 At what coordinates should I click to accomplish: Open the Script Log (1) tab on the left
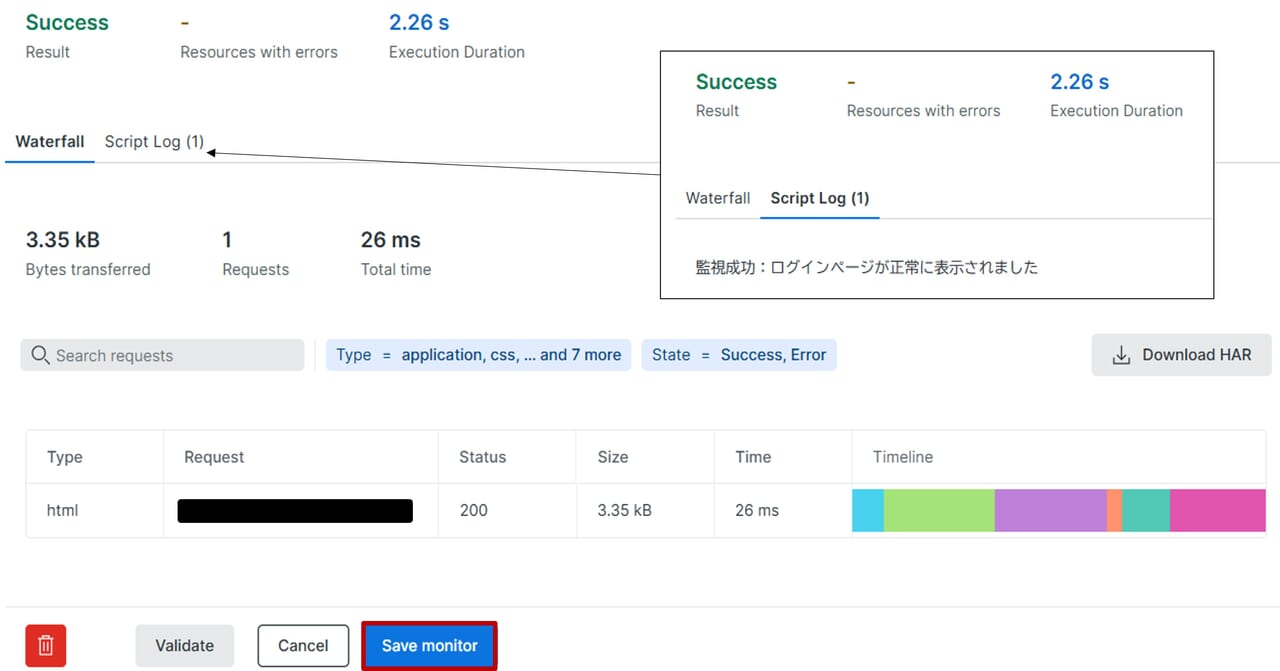coord(154,142)
